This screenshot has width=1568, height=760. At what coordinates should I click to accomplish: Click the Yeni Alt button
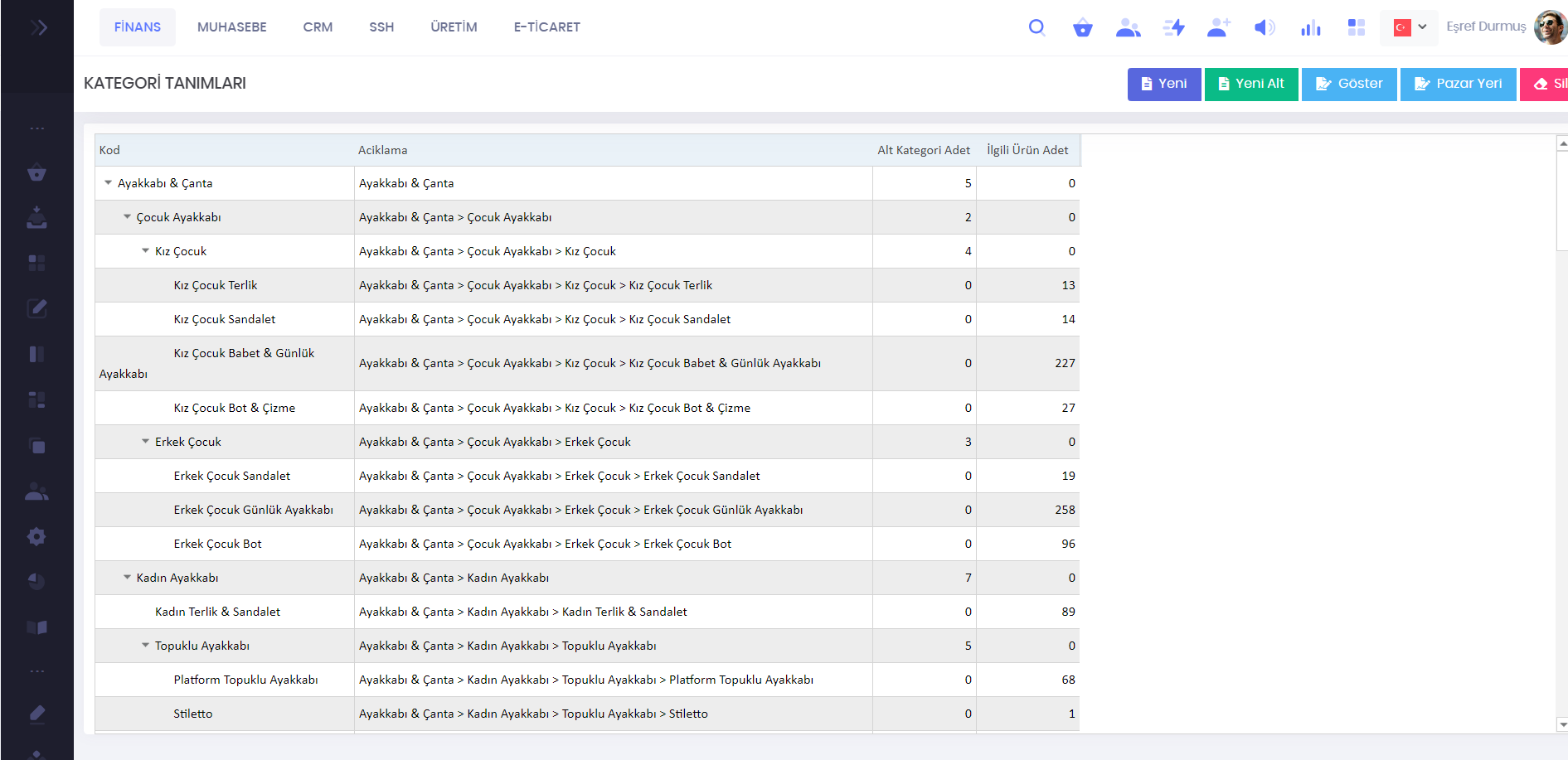(1250, 84)
